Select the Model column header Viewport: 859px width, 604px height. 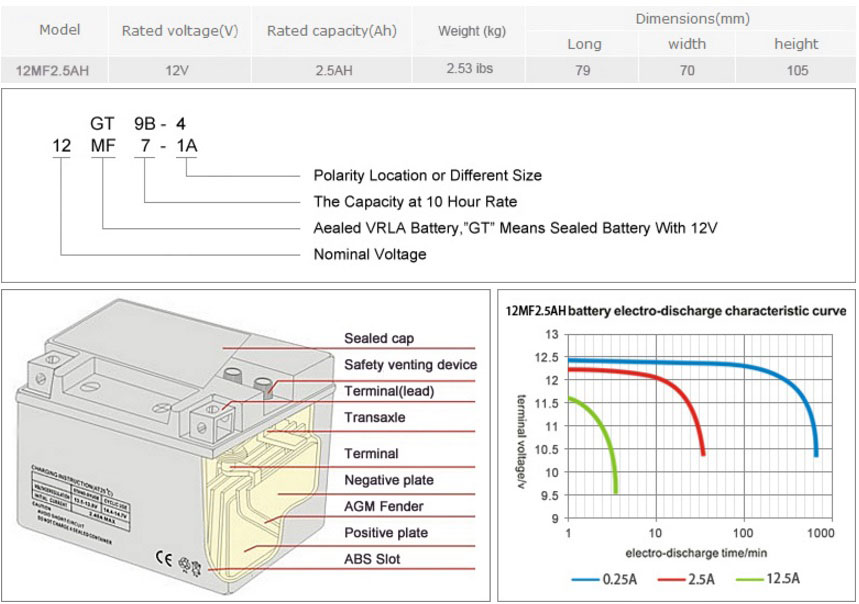[59, 30]
